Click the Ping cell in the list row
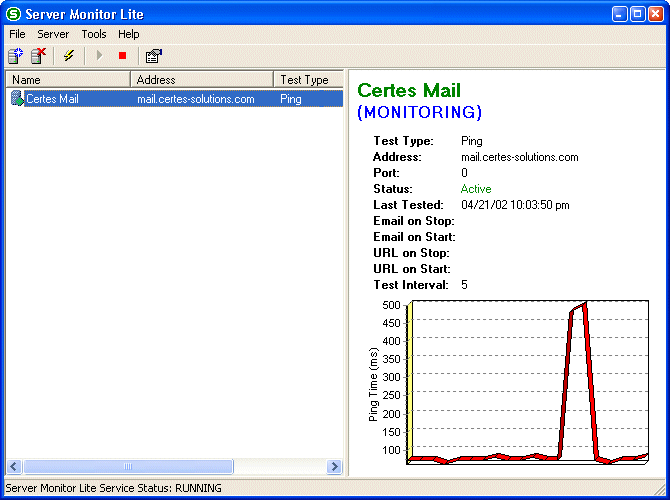This screenshot has height=500, width=670. pos(291,99)
